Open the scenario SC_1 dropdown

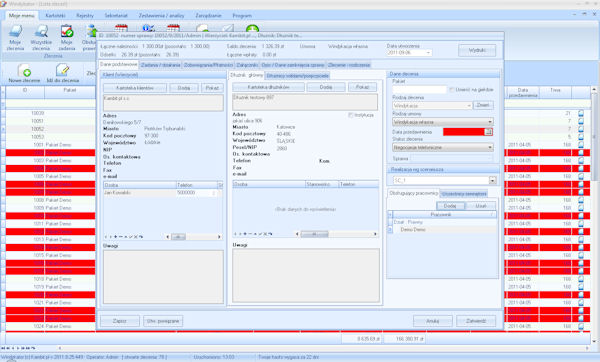[492, 180]
